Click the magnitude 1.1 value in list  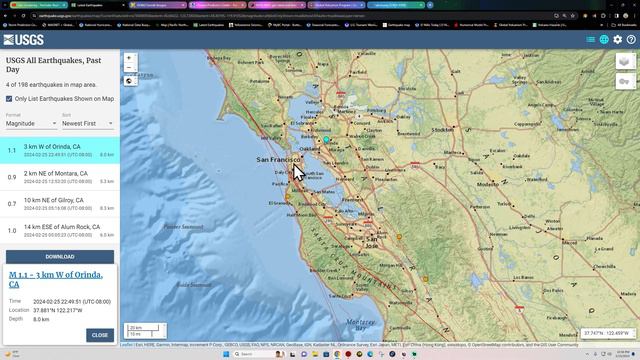click(12, 151)
